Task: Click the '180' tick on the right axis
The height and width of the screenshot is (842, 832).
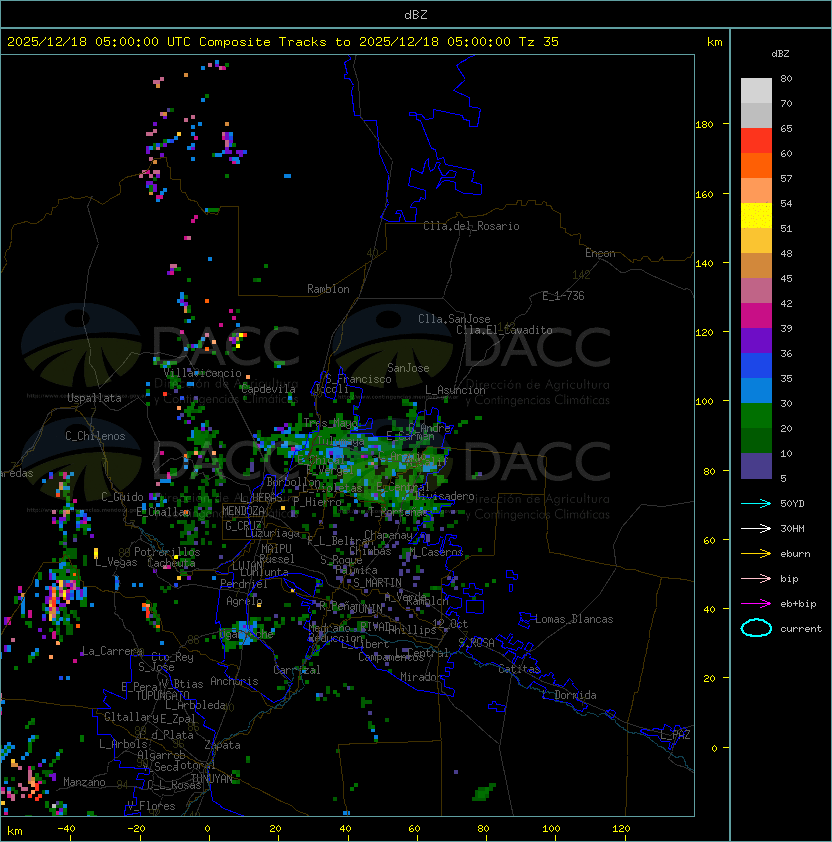Action: click(704, 125)
